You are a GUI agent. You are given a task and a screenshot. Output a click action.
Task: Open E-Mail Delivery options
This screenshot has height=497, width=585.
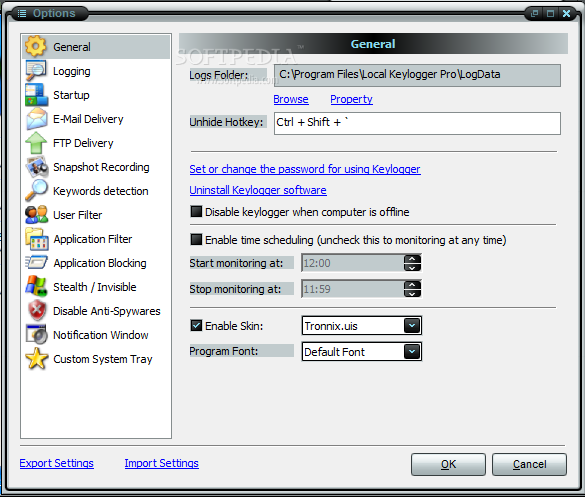pos(96,119)
